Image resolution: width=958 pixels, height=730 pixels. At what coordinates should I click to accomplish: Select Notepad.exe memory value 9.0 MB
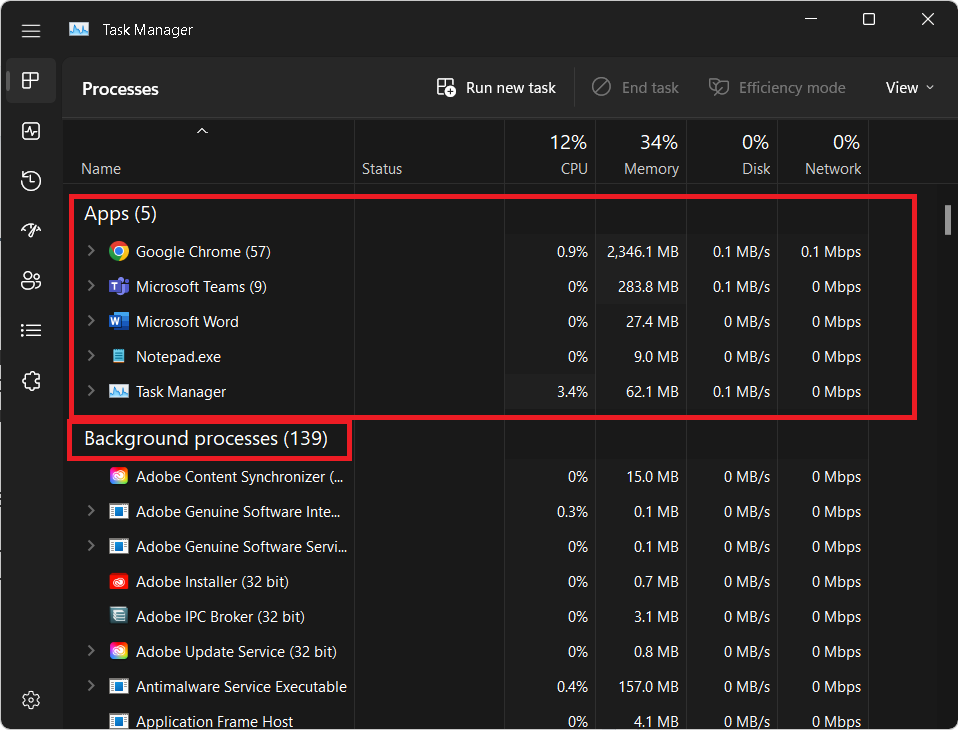point(656,357)
